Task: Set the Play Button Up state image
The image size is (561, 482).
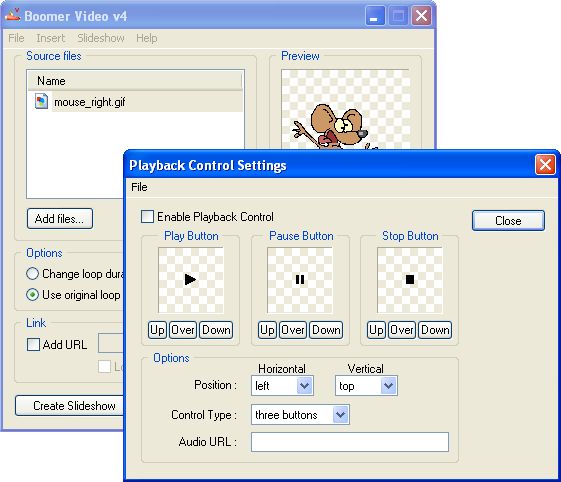Action: coord(157,330)
